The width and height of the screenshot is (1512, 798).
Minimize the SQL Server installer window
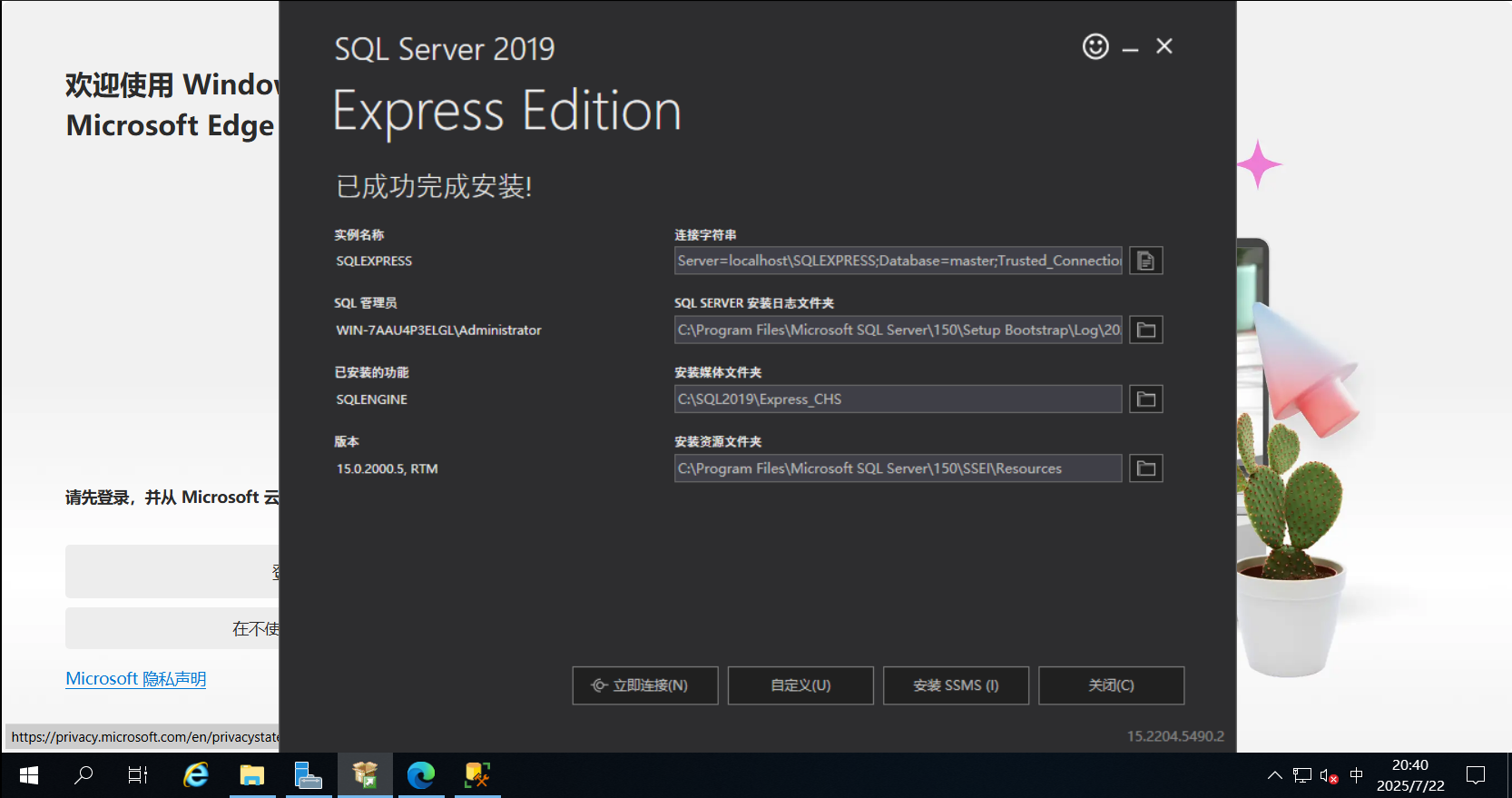(1130, 47)
